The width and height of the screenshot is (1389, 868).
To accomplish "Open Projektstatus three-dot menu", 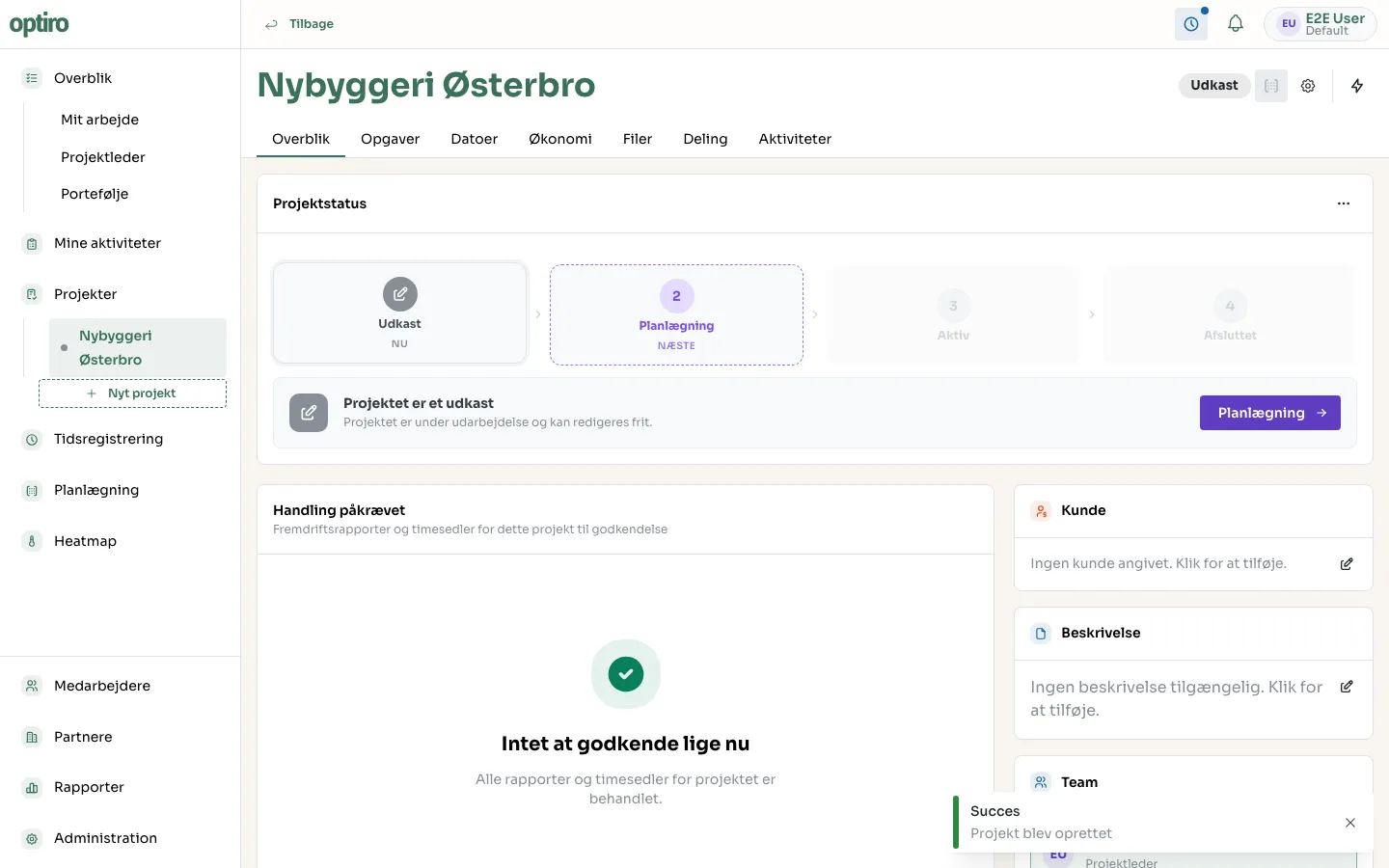I will (x=1344, y=203).
